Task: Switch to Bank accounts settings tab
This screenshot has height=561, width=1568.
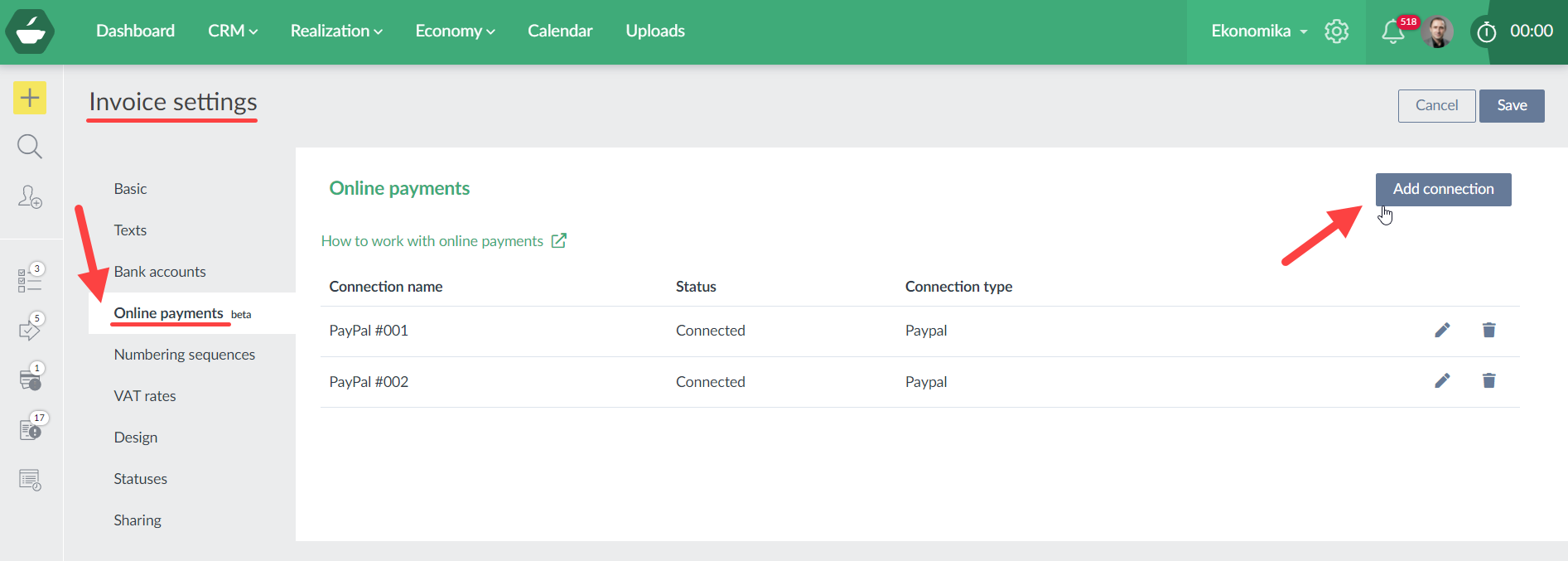Action: [x=160, y=272]
